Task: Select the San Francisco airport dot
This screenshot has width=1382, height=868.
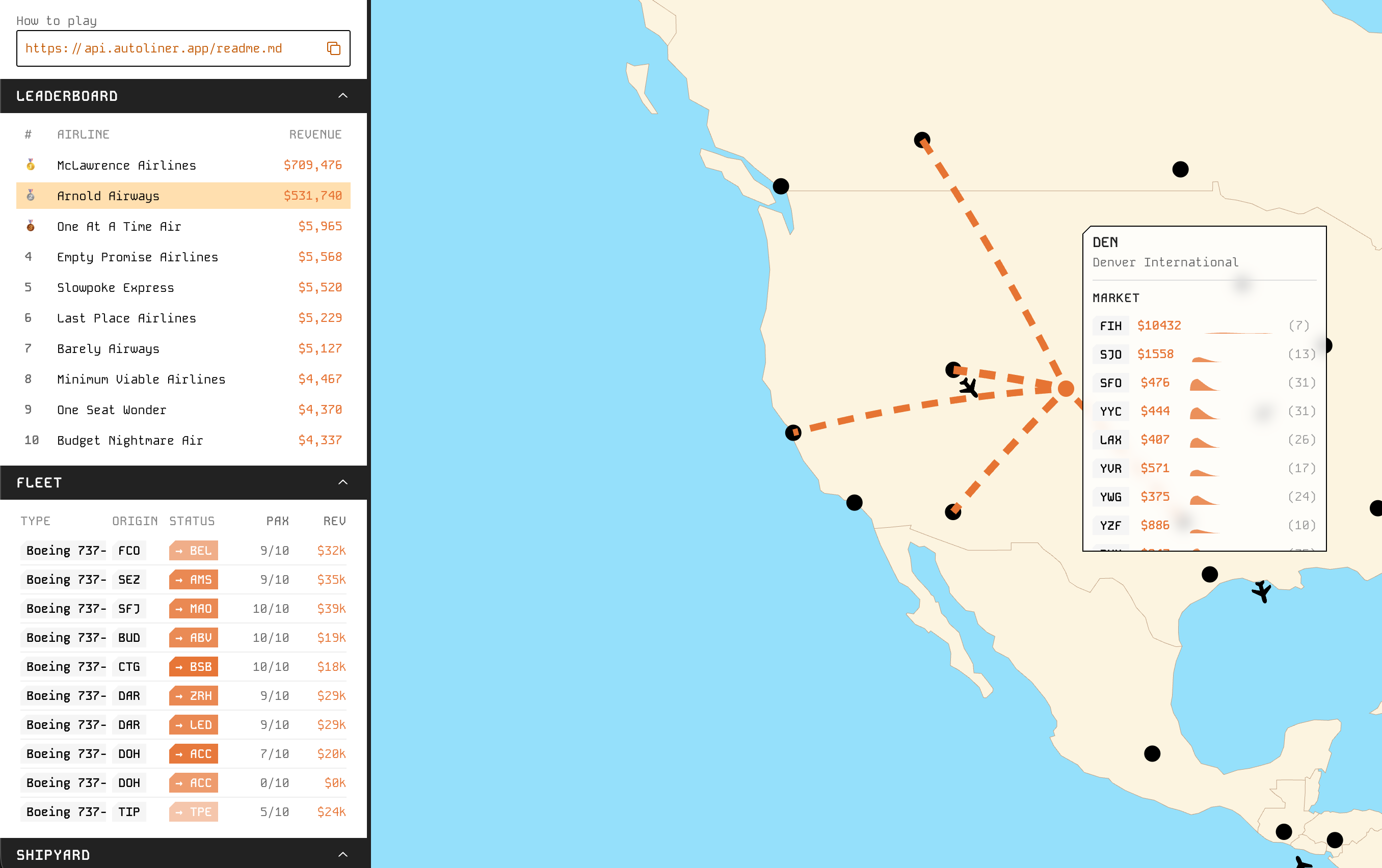Action: point(793,432)
